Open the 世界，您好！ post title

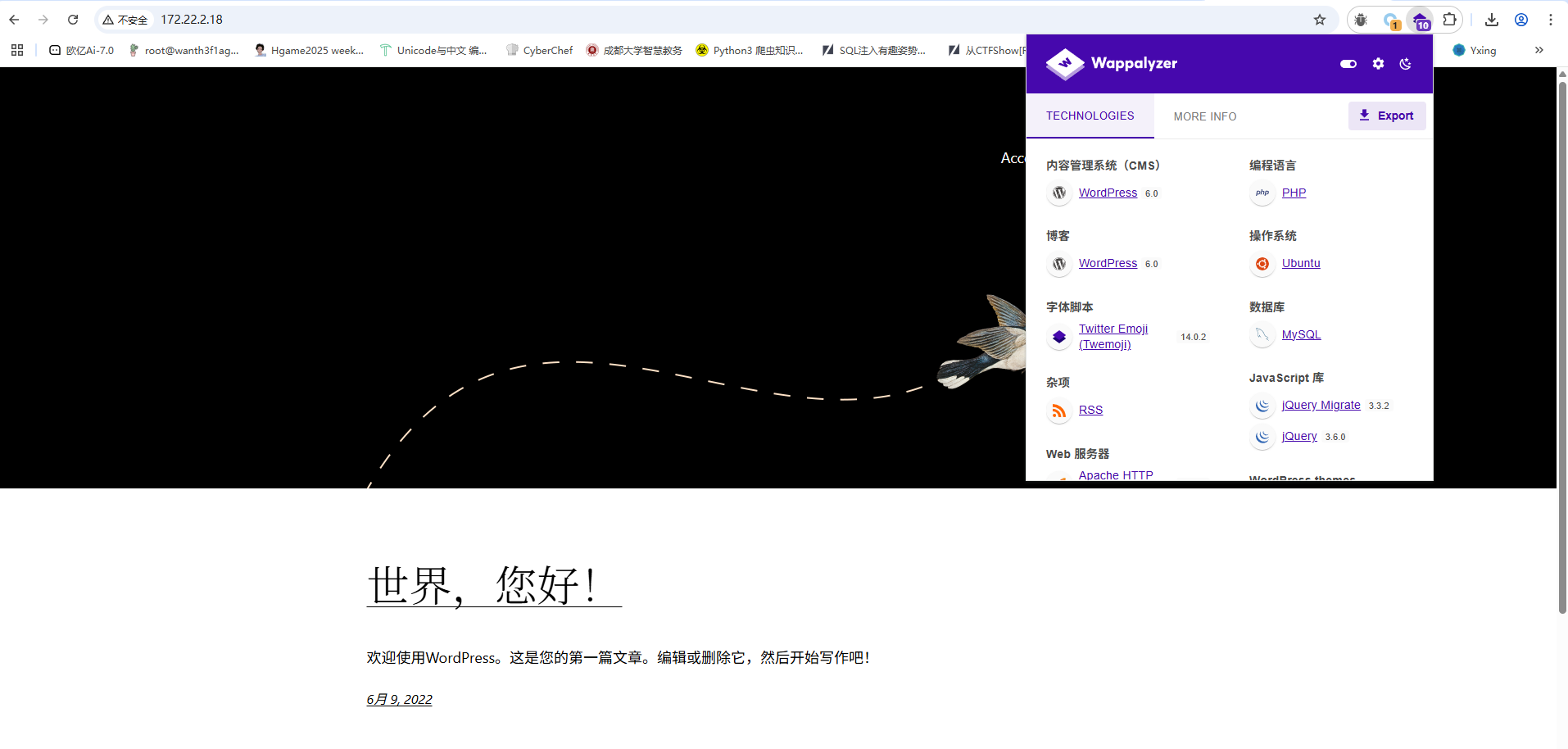click(494, 585)
